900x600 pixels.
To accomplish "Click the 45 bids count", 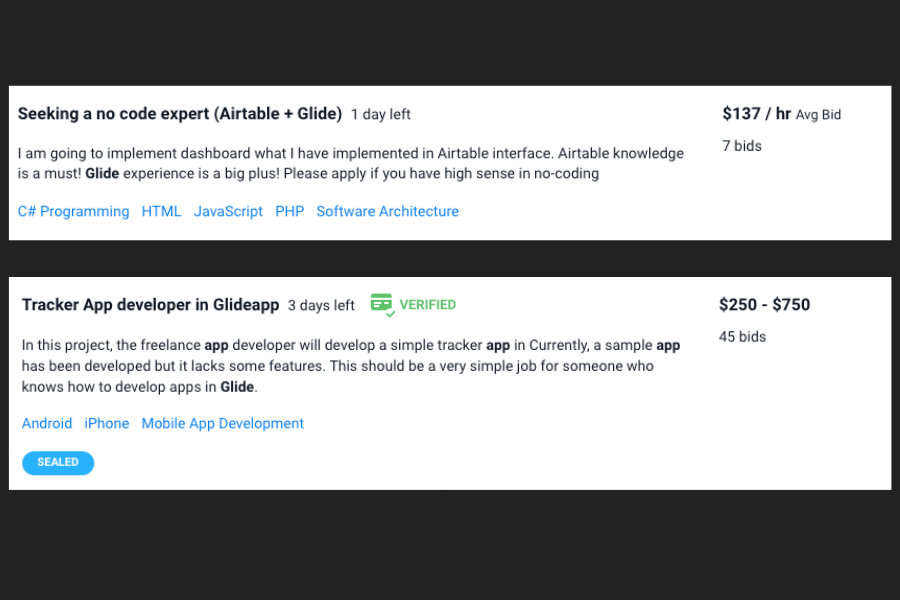I will tap(742, 337).
